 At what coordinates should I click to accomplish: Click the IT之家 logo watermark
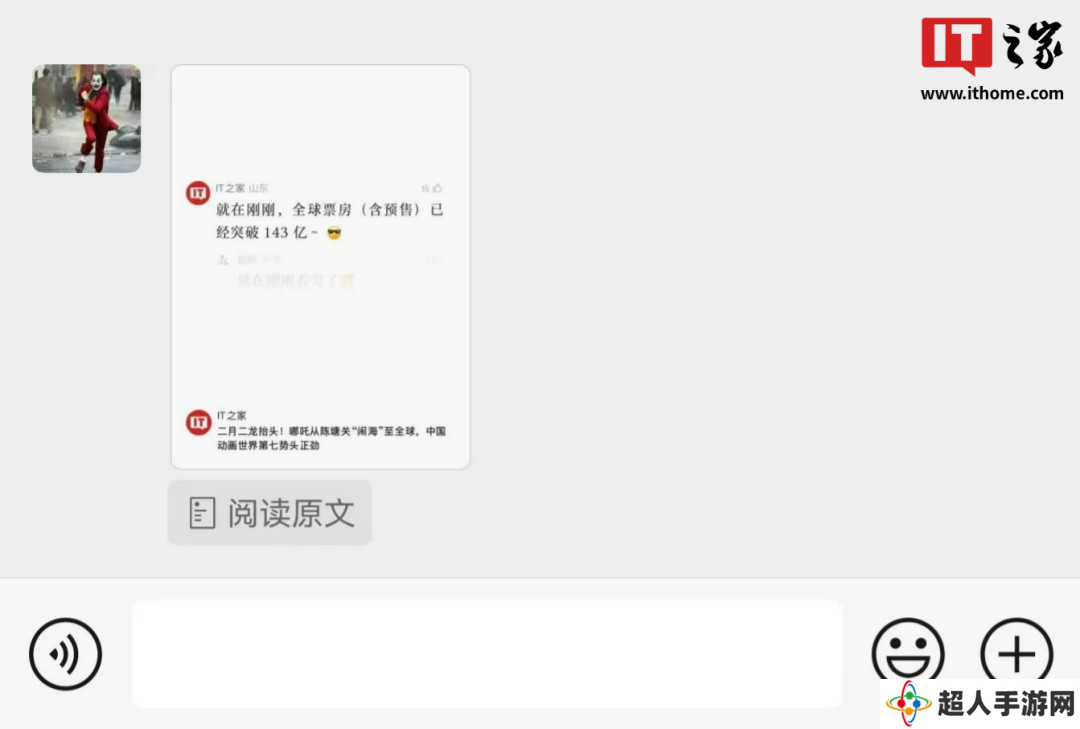[992, 45]
